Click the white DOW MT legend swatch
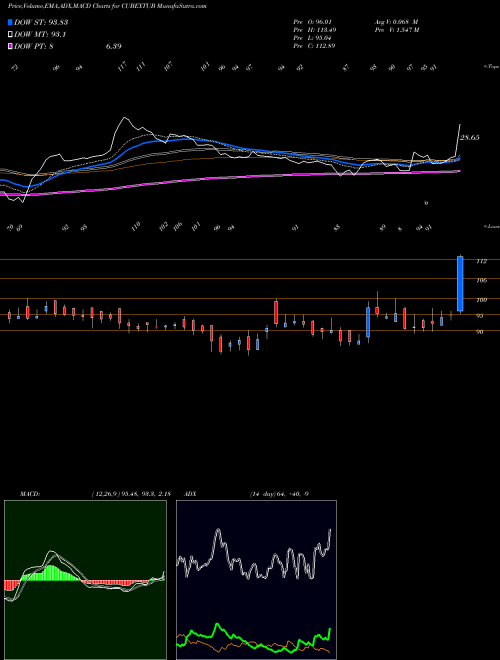The height and width of the screenshot is (660, 500). click(10, 35)
